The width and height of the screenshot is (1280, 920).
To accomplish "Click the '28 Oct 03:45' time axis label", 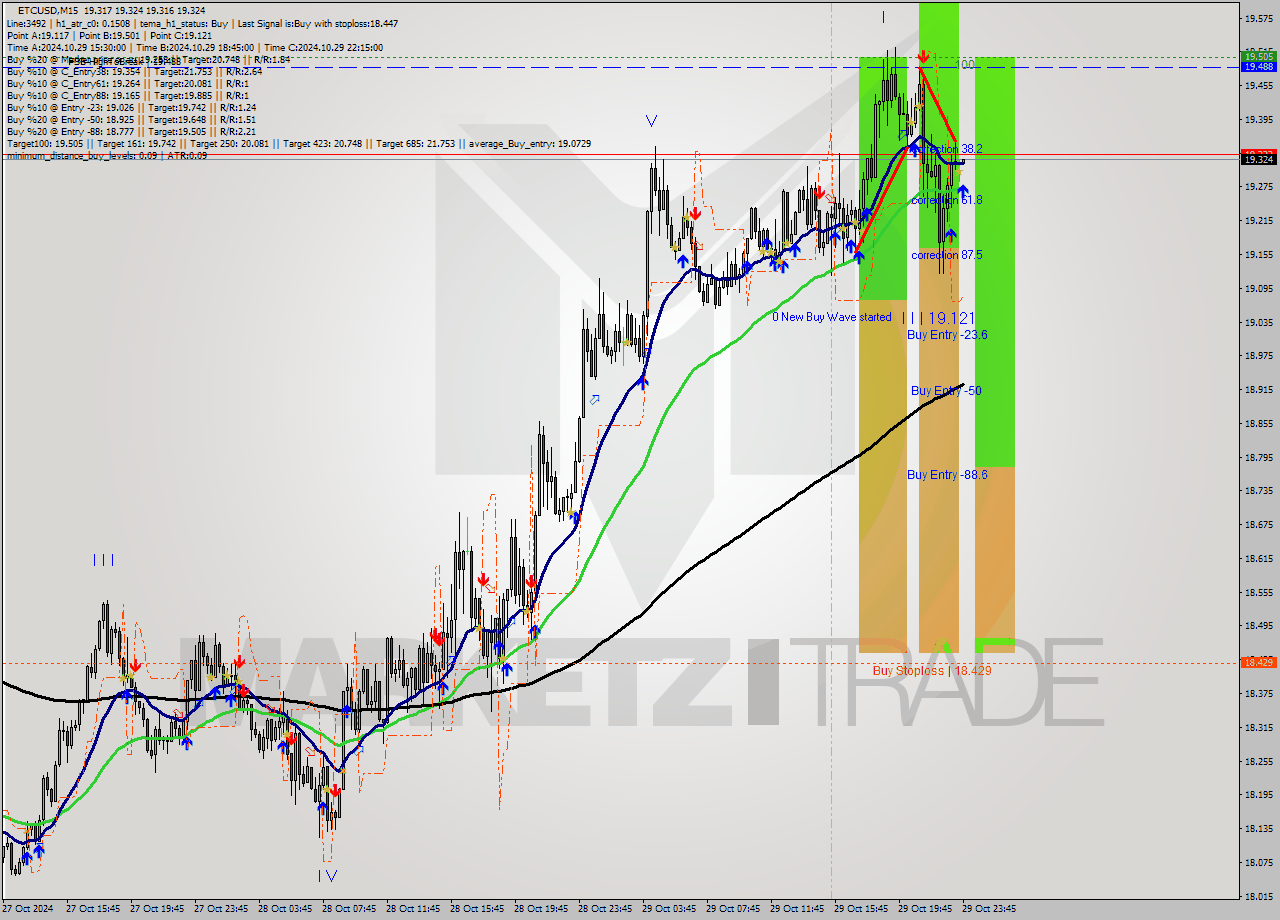I will [x=285, y=909].
